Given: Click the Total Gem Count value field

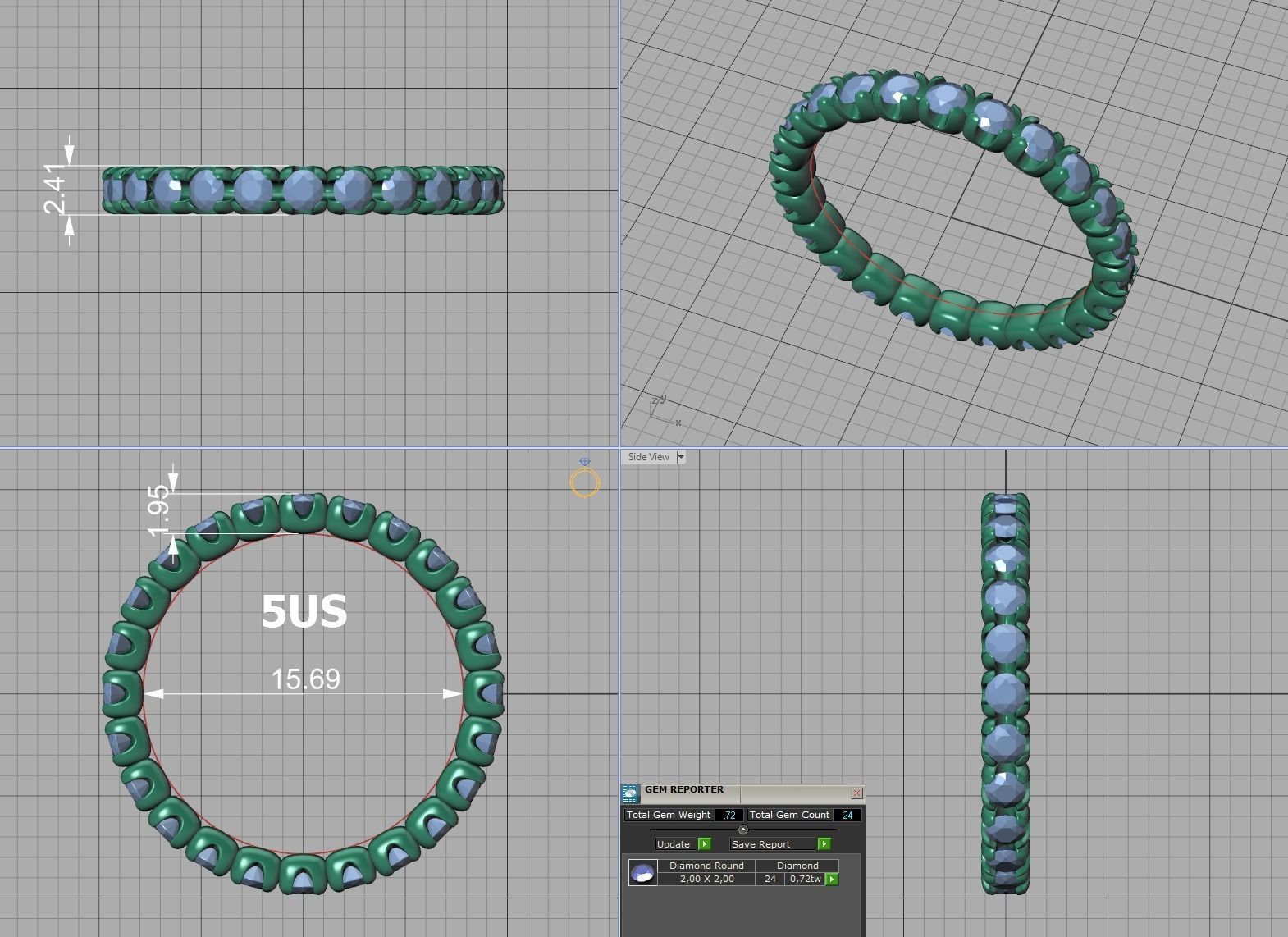Looking at the screenshot, I should pos(847,816).
